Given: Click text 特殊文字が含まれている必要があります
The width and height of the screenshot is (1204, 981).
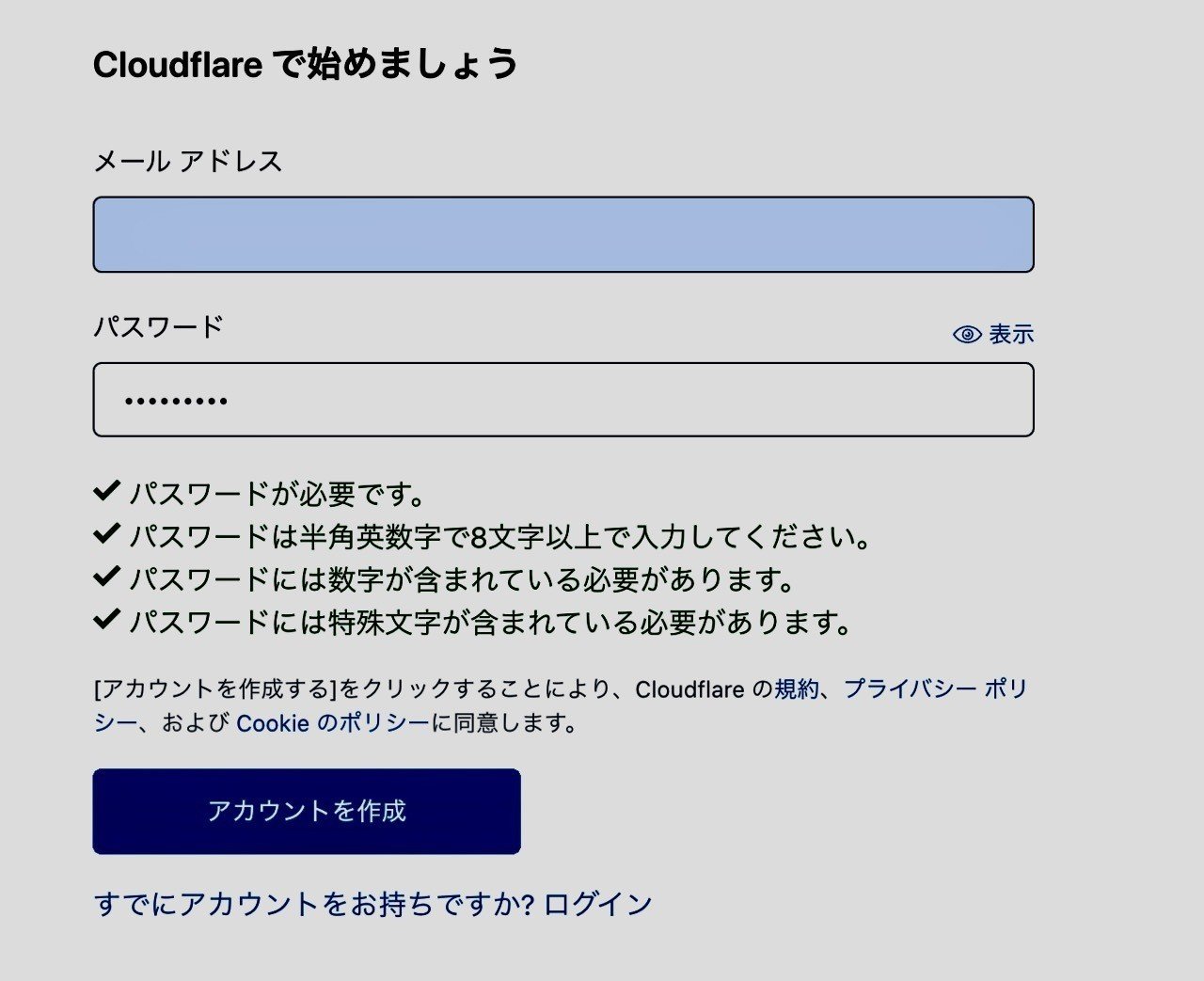Looking at the screenshot, I should coord(492,622).
